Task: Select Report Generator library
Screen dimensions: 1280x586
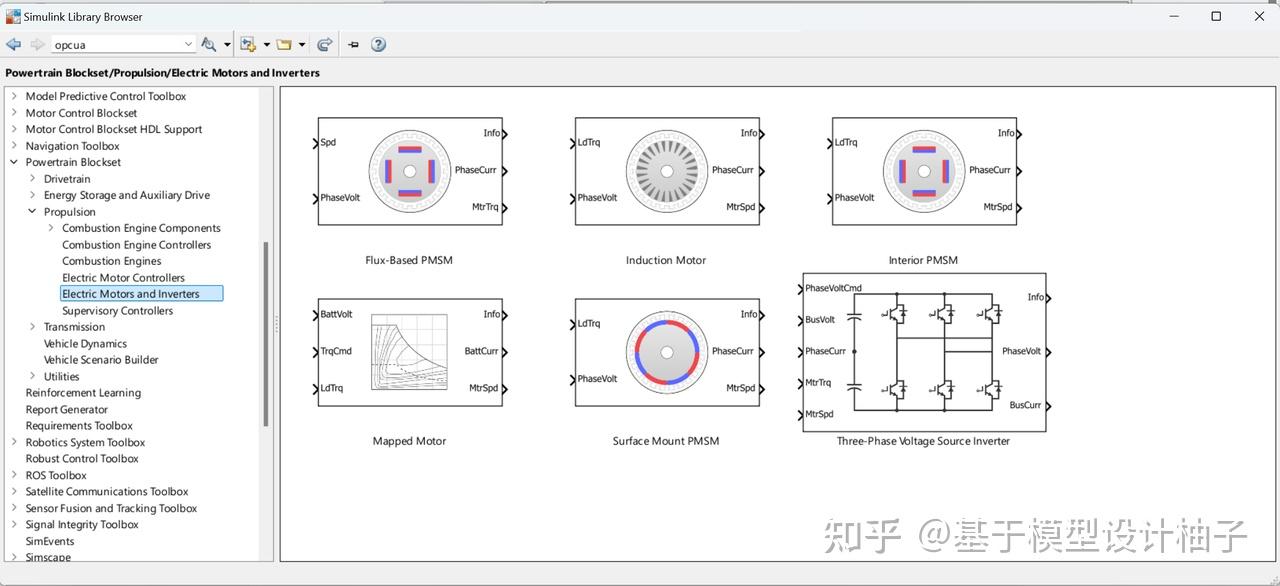Action: point(67,409)
